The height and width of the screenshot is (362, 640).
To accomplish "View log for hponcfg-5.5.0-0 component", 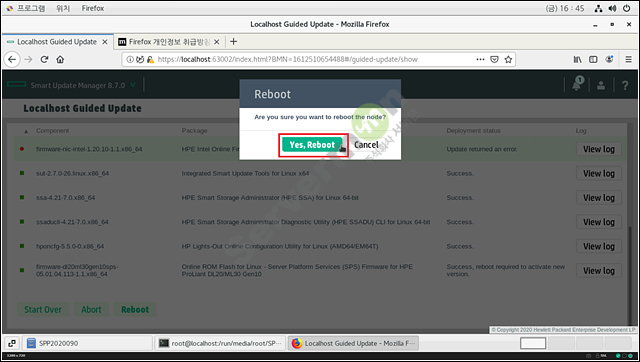I will pos(599,247).
